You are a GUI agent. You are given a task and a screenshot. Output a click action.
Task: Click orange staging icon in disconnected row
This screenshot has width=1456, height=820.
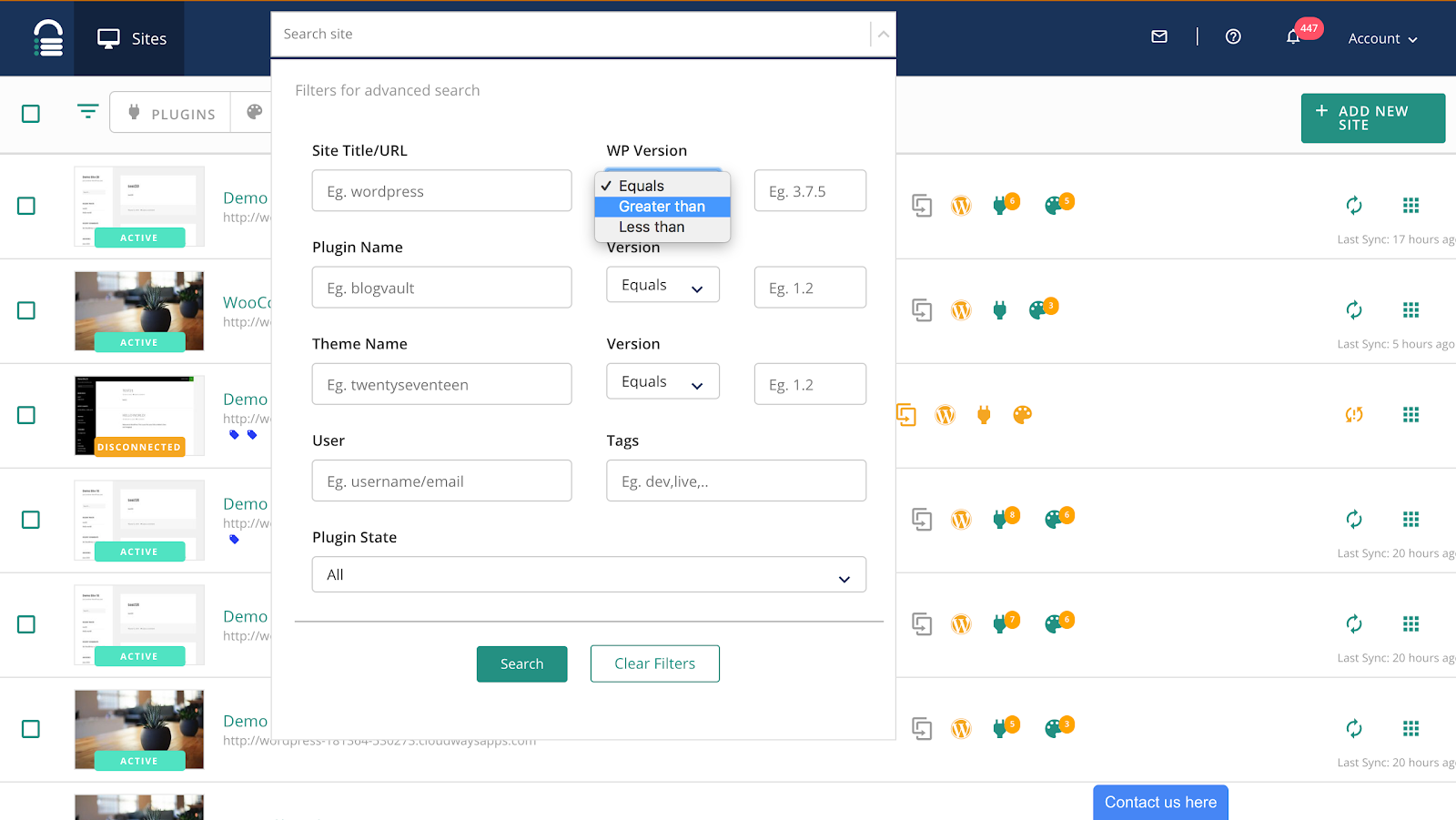906,415
